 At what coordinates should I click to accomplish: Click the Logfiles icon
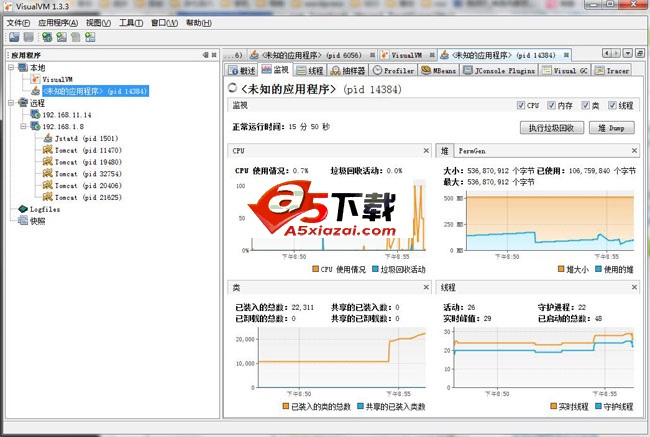[x=23, y=209]
